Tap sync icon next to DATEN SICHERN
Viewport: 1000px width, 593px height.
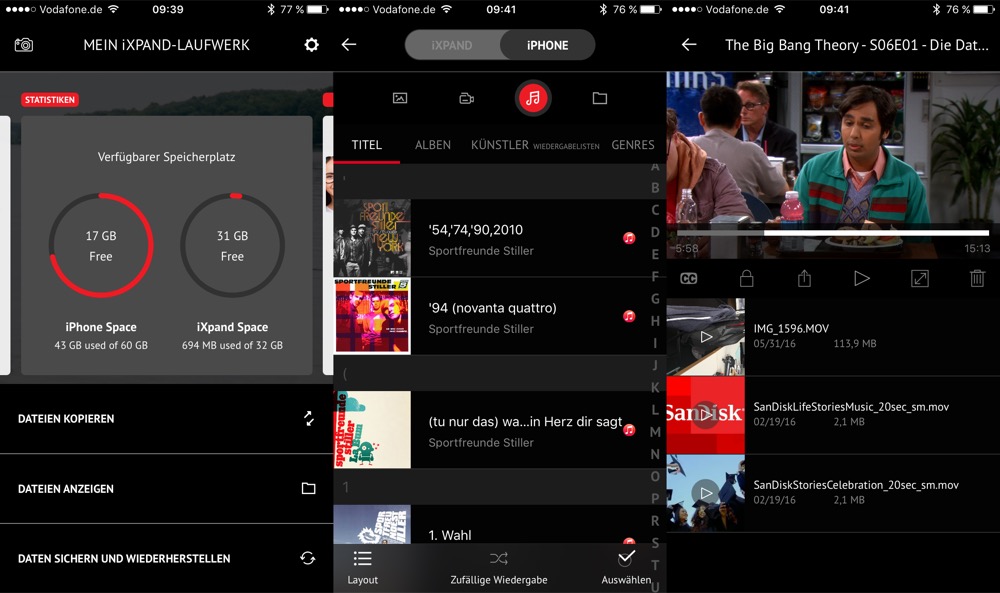308,559
